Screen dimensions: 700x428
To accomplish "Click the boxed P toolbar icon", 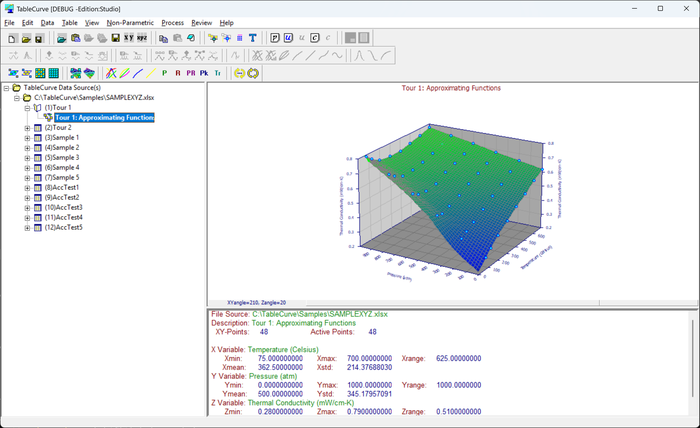I will [x=275, y=38].
